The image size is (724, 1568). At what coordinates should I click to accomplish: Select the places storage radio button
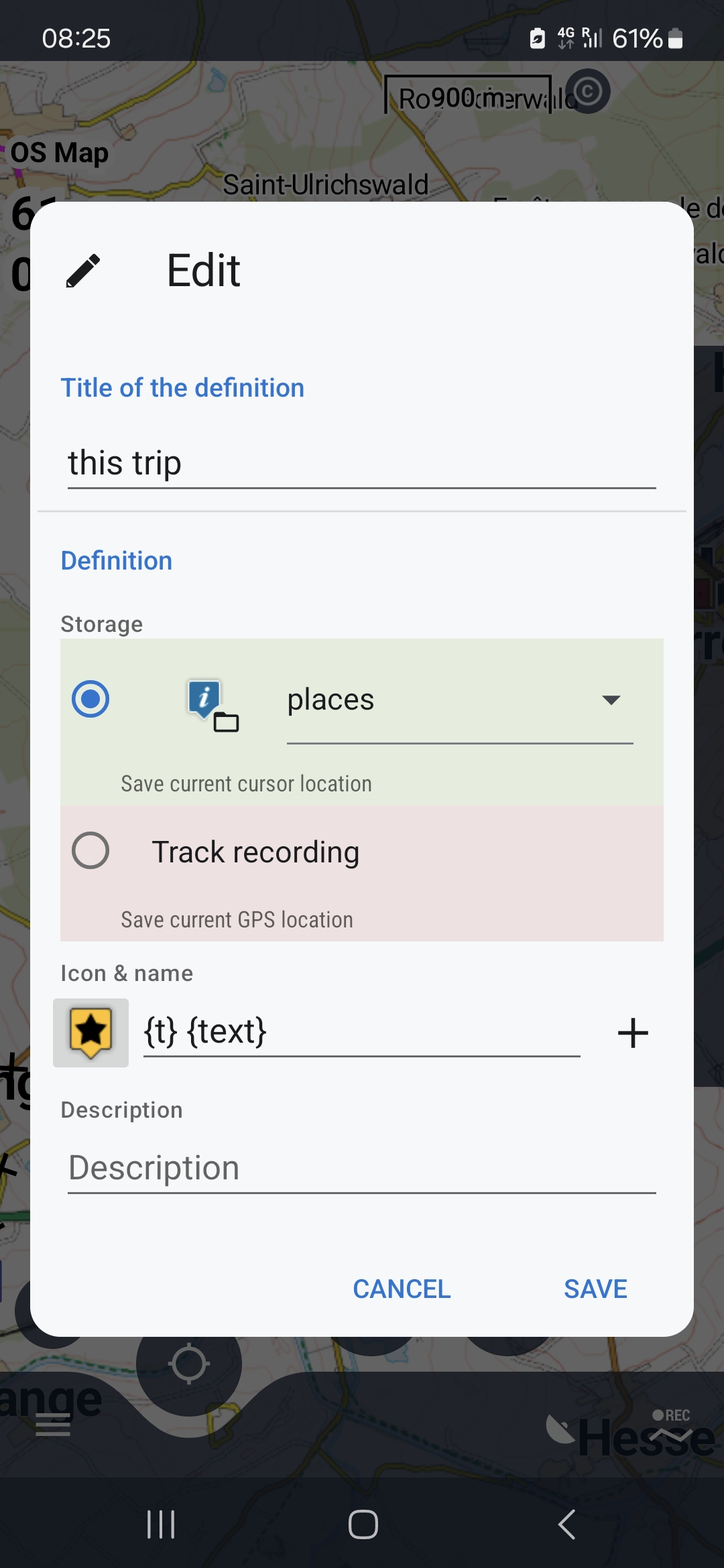click(x=90, y=699)
